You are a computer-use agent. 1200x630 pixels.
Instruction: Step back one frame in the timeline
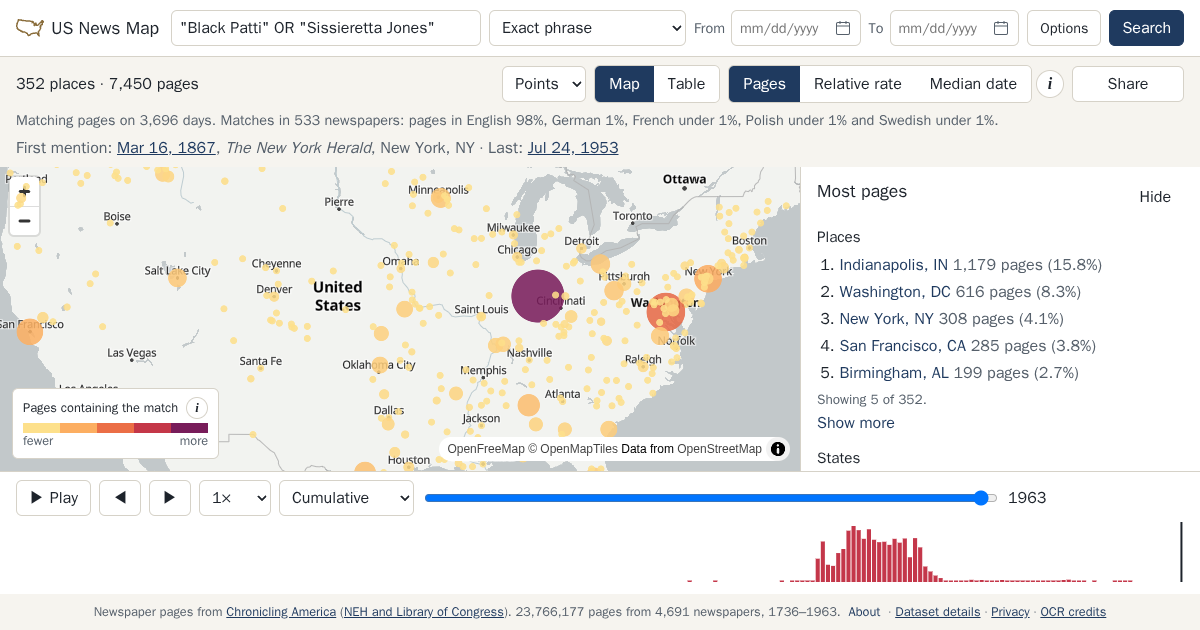[x=120, y=498]
